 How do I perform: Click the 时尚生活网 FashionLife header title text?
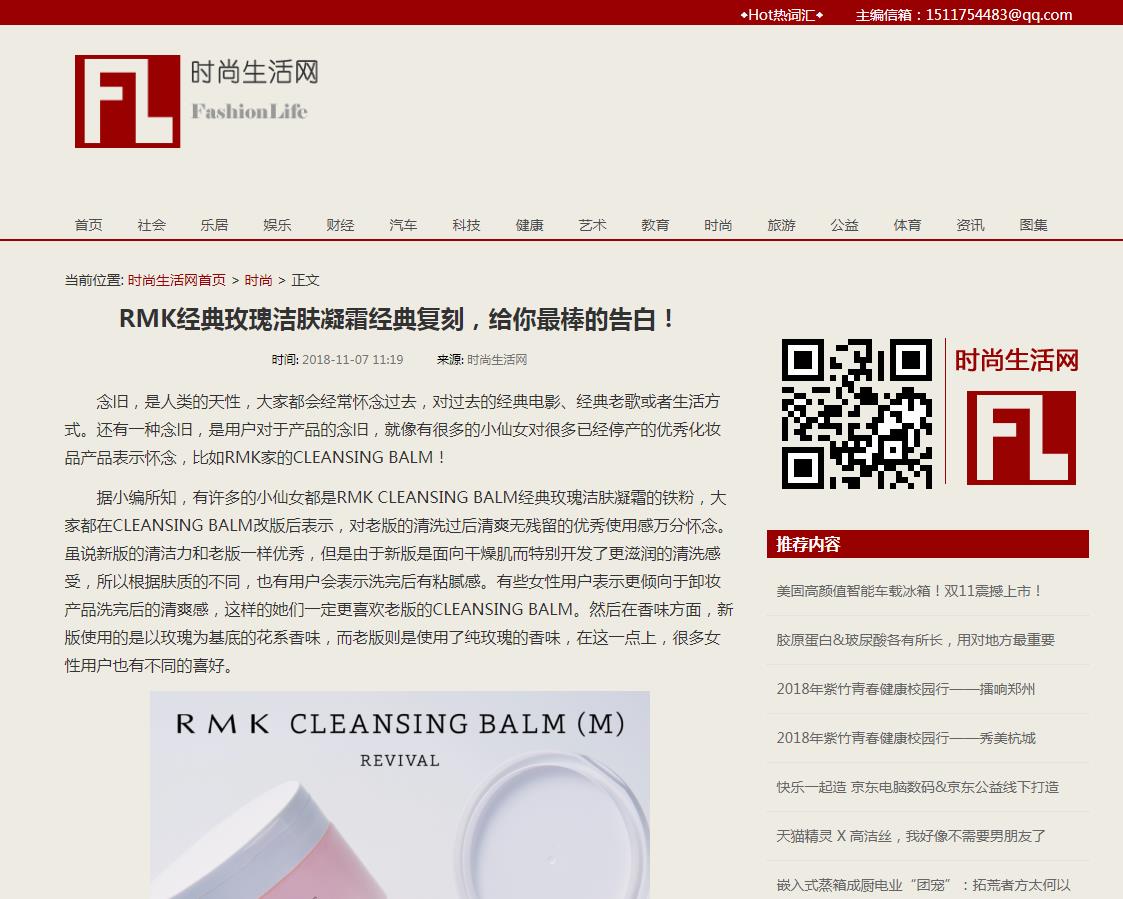[x=254, y=90]
